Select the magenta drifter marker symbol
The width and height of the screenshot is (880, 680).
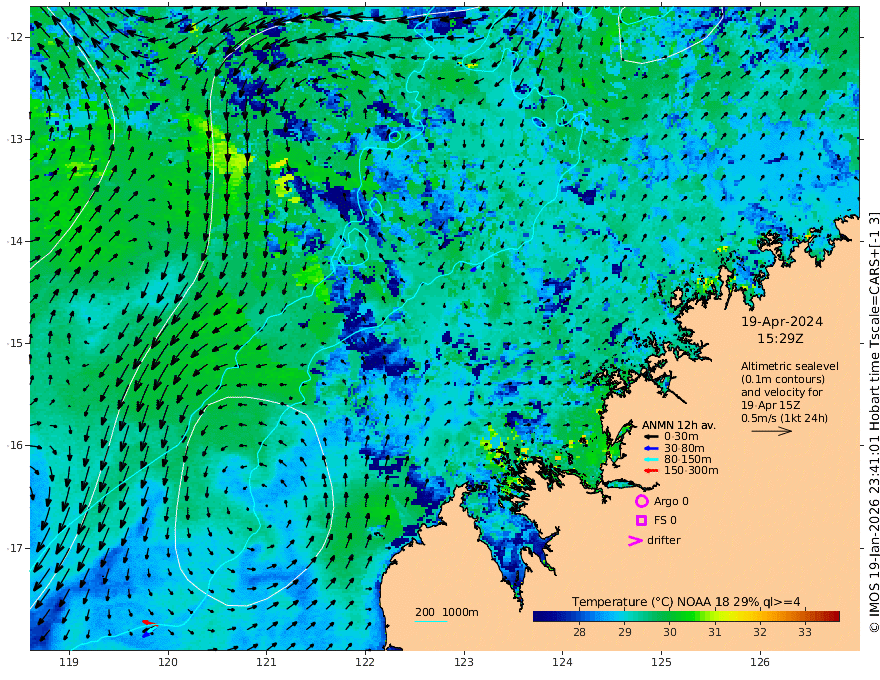tap(635, 541)
